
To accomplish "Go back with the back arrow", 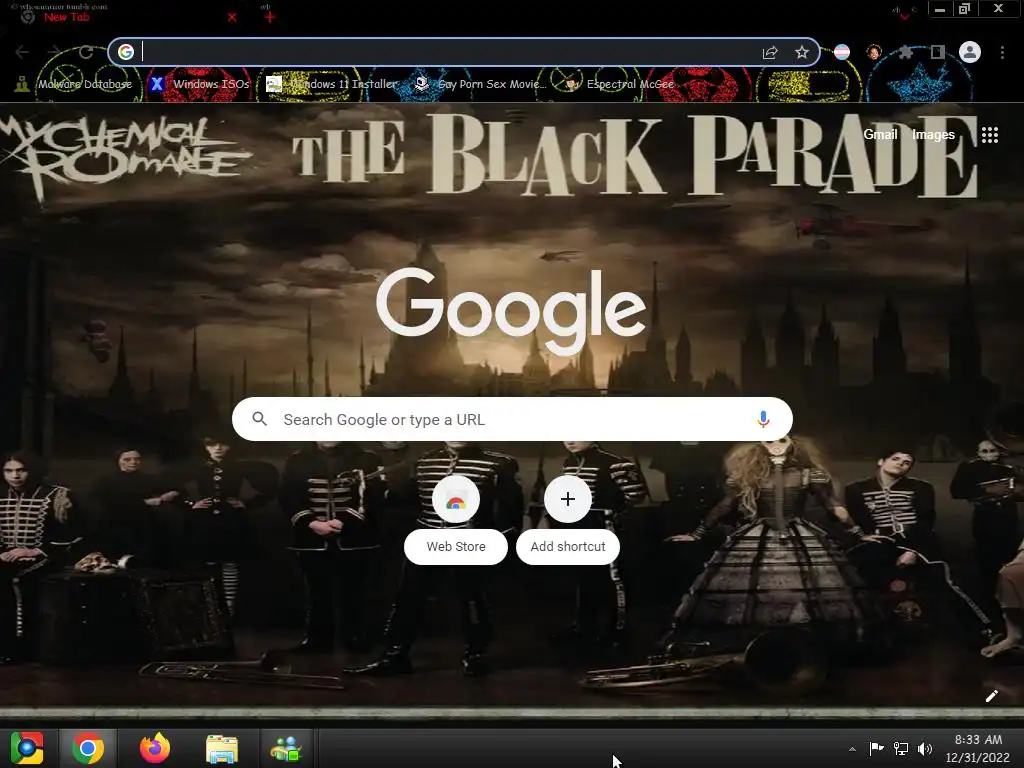I will coord(22,52).
